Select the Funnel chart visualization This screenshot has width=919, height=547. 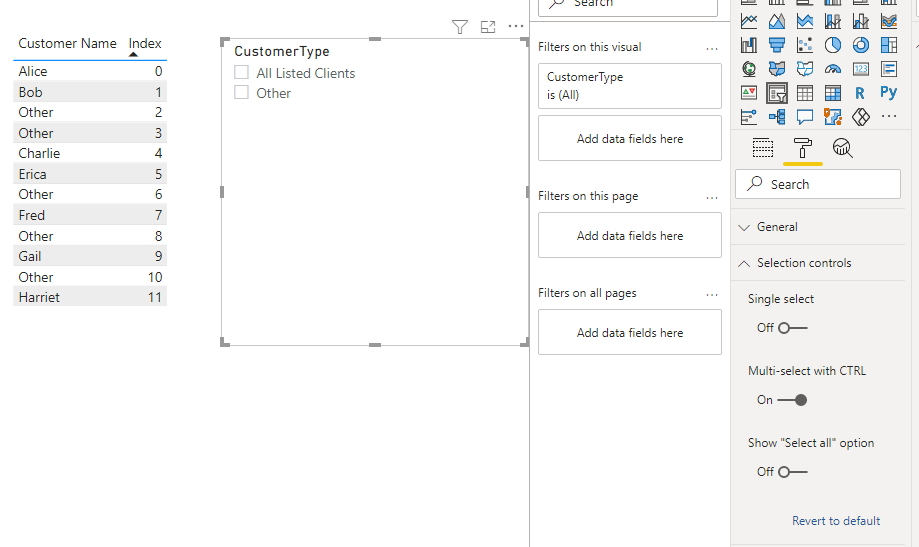tap(777, 45)
